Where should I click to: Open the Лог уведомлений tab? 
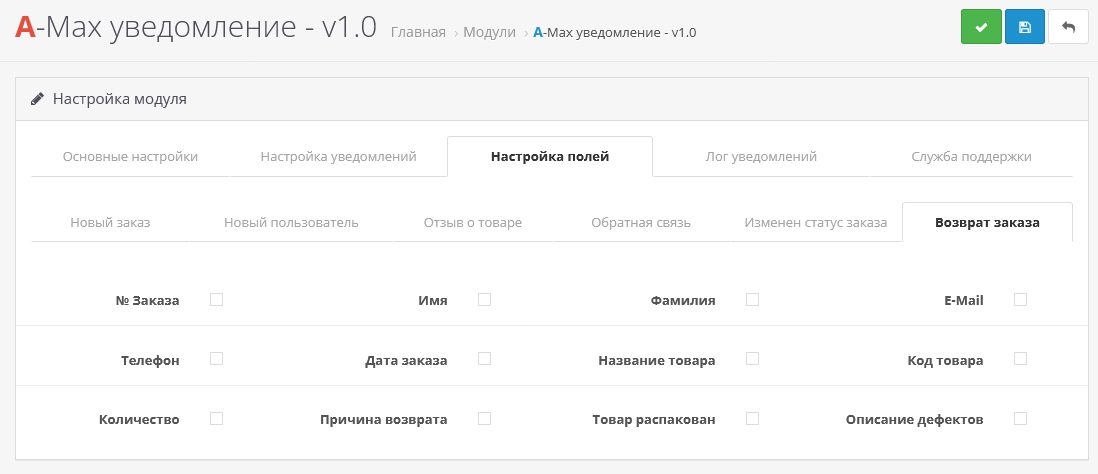click(x=761, y=157)
